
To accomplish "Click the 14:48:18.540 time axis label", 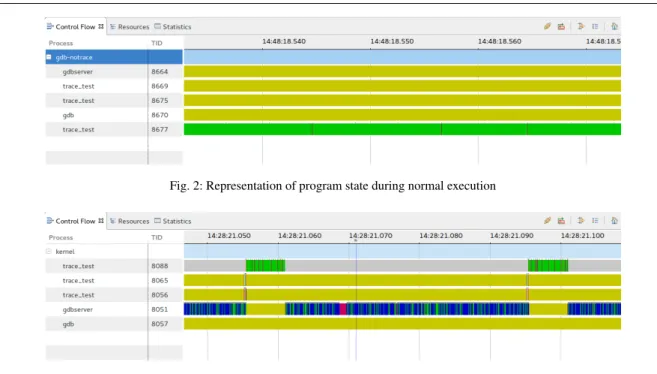I will click(284, 41).
